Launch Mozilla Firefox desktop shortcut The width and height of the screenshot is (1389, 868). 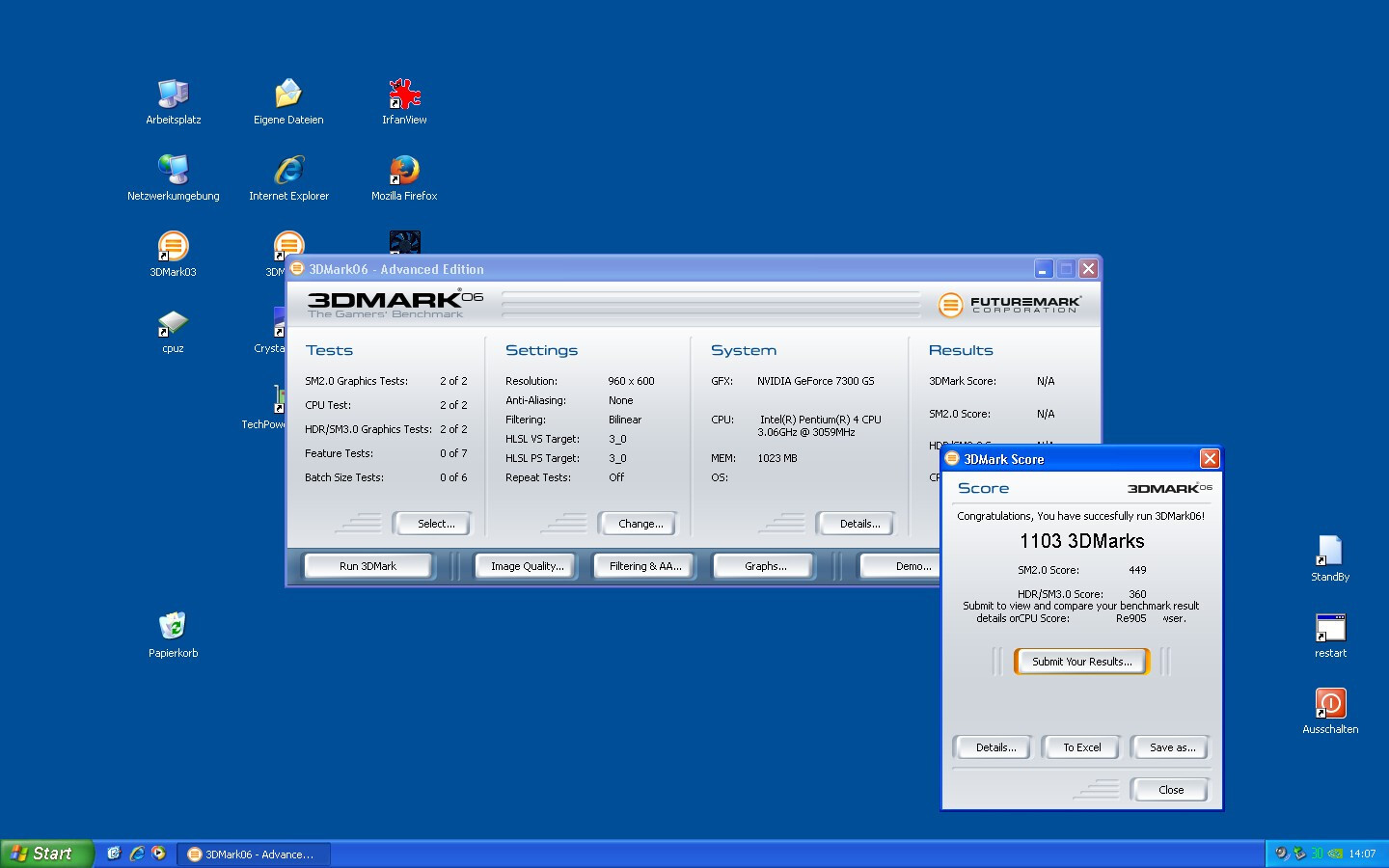coord(404,177)
